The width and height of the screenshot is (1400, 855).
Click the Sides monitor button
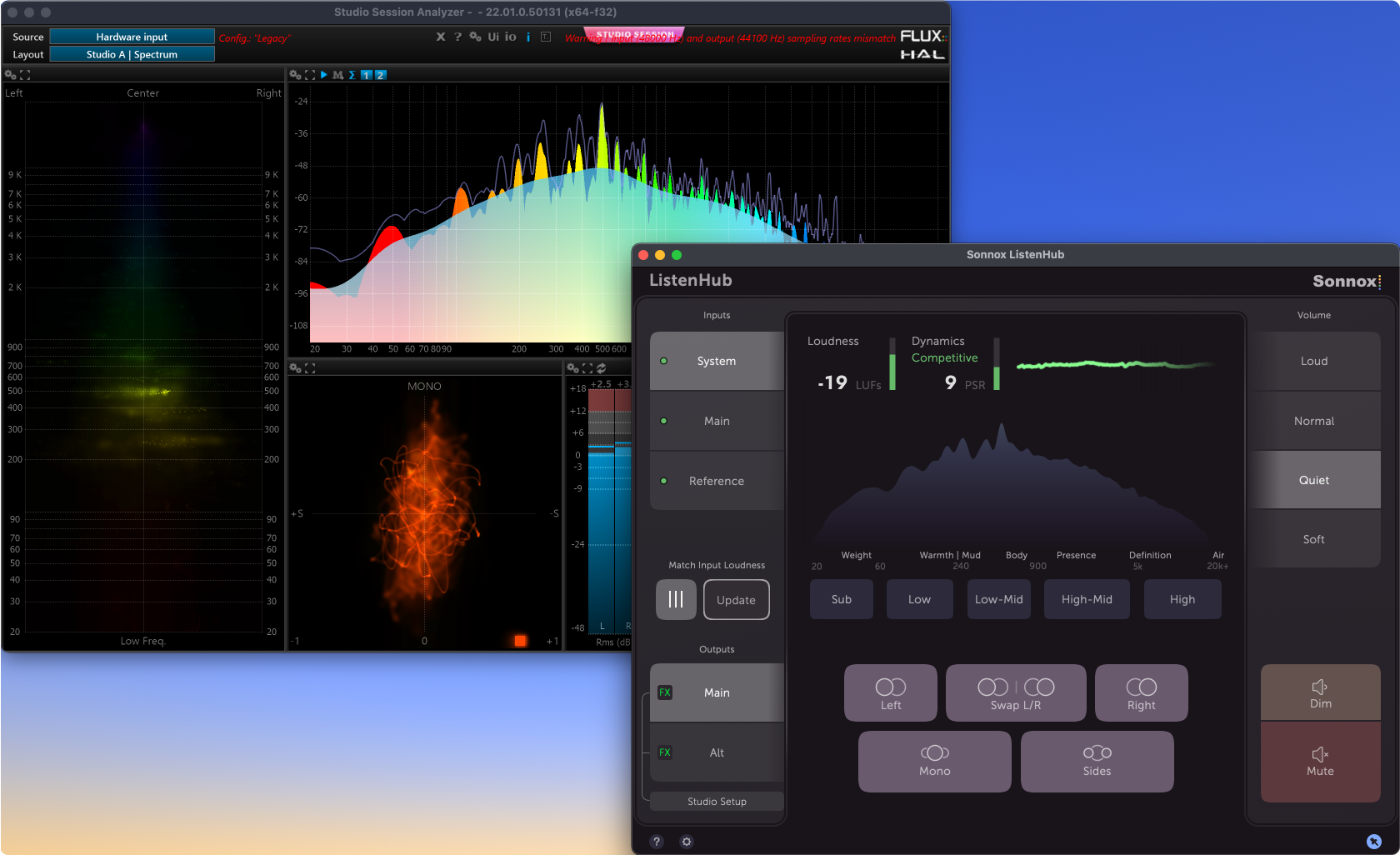[x=1097, y=761]
